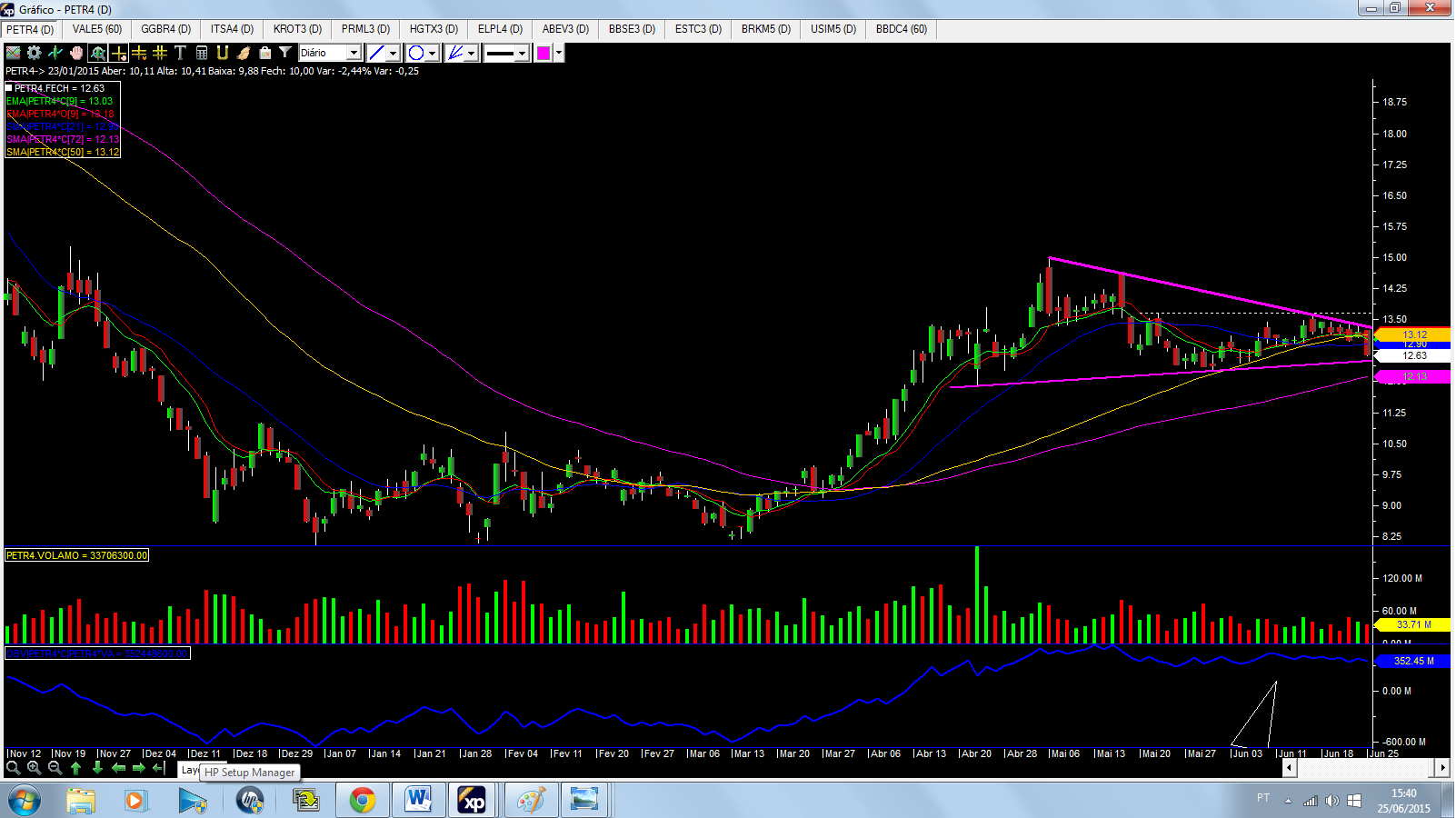Click the chart type icon in toolbar
This screenshot has width=1456, height=818.
click(14, 53)
